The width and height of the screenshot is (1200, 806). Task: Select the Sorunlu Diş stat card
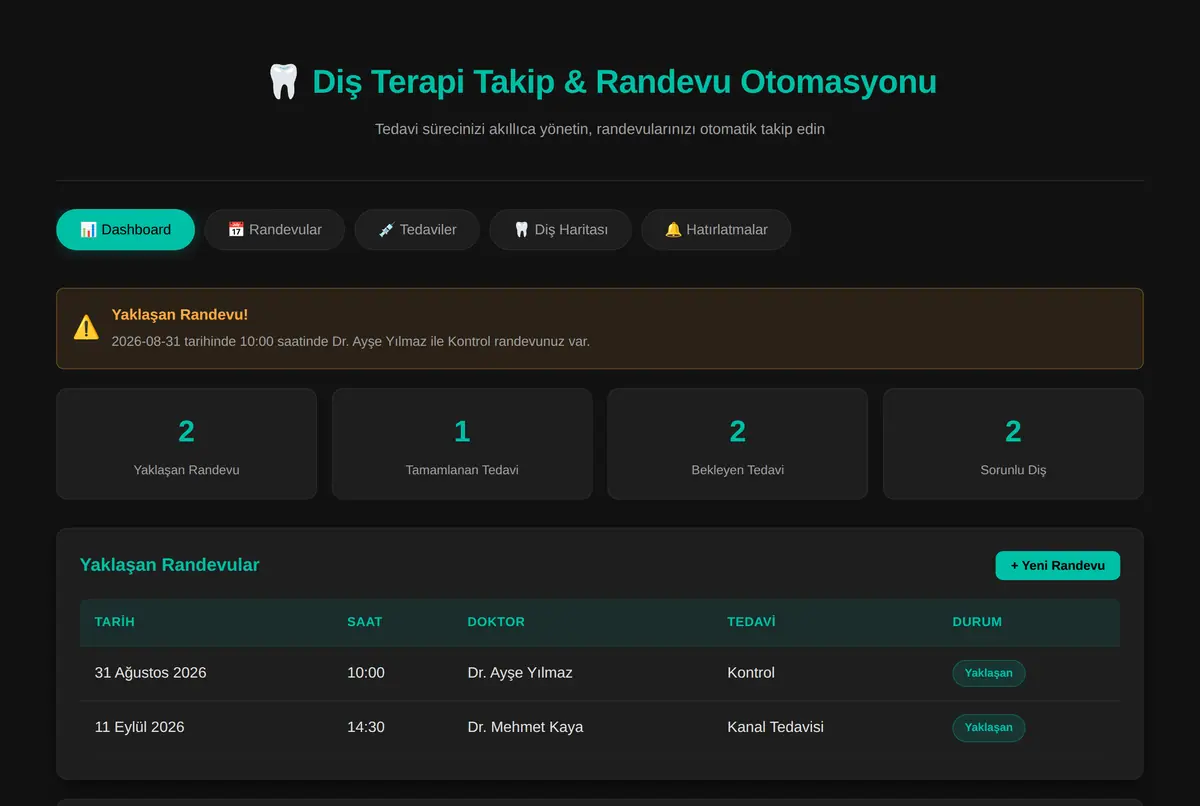pos(1013,443)
